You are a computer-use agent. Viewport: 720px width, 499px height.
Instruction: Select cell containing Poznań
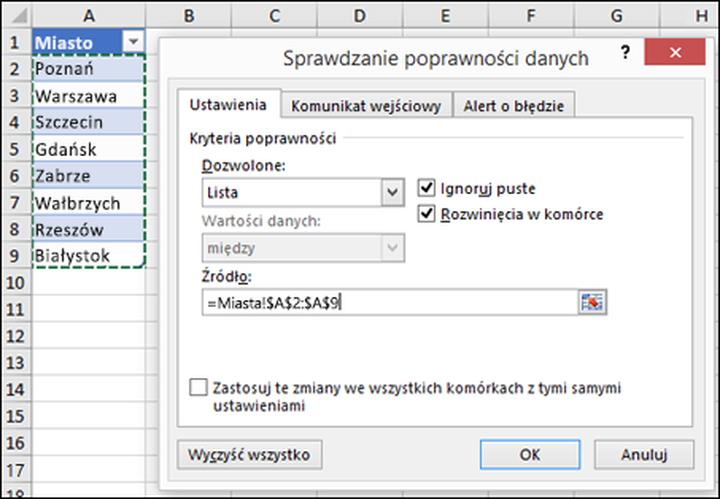click(x=89, y=69)
